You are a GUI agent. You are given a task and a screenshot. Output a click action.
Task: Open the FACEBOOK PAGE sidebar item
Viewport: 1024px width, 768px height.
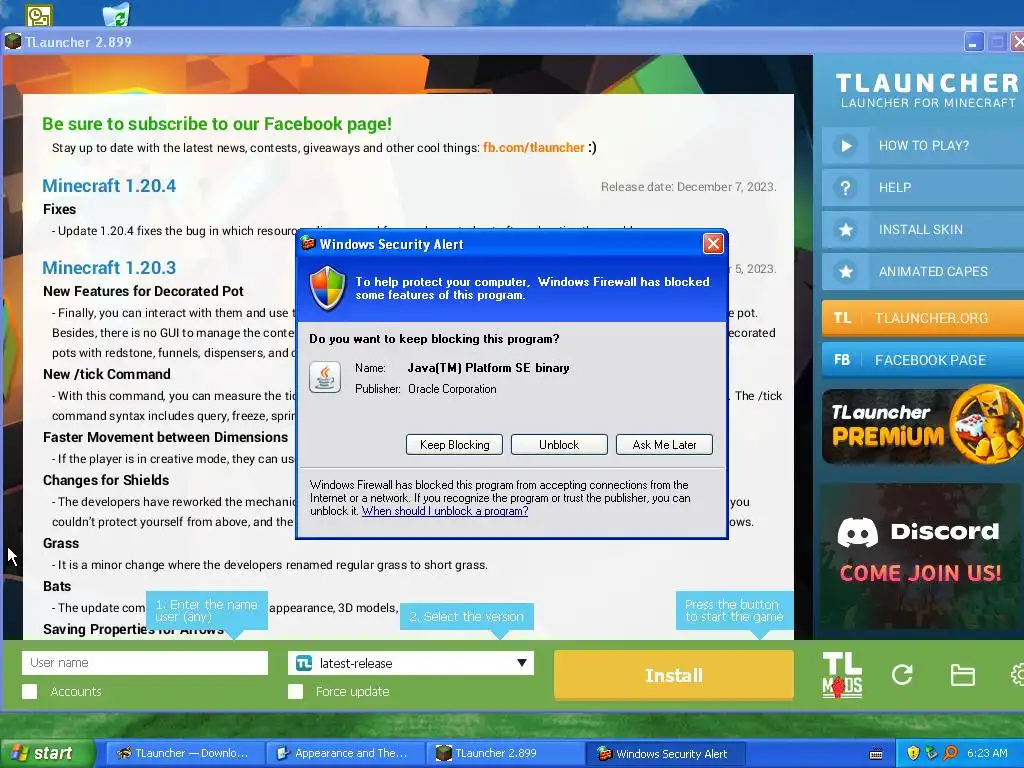pyautogui.click(x=923, y=360)
